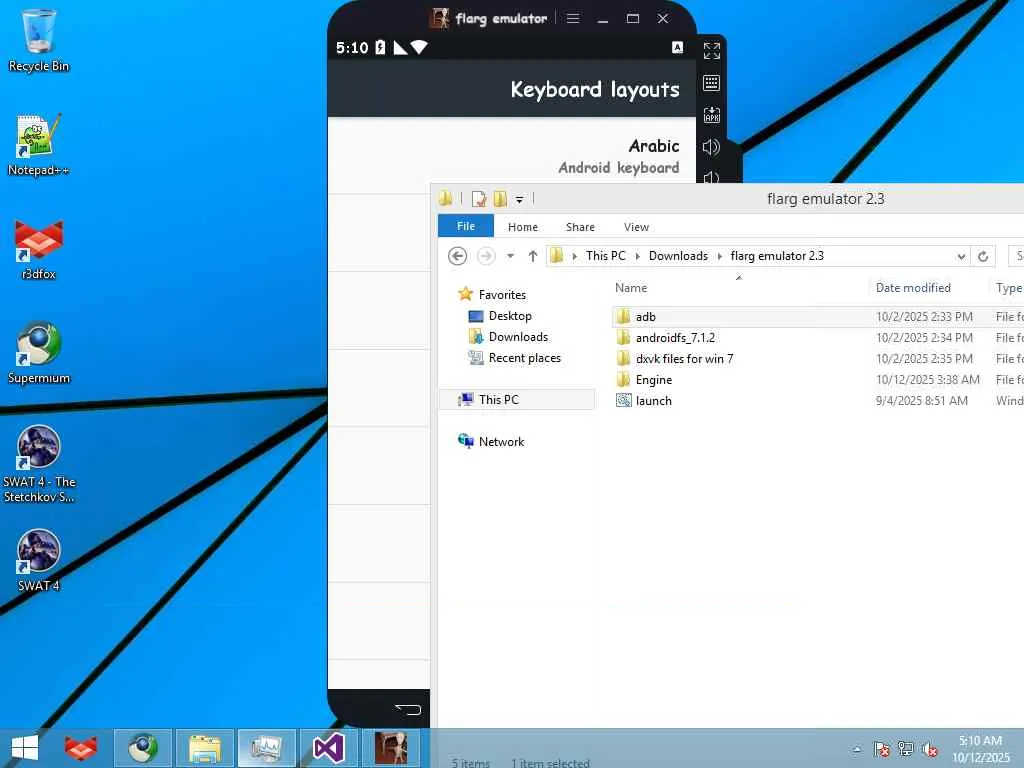Select the Supermium desktop shortcut
Viewport: 1024px width, 768px height.
pyautogui.click(x=39, y=353)
